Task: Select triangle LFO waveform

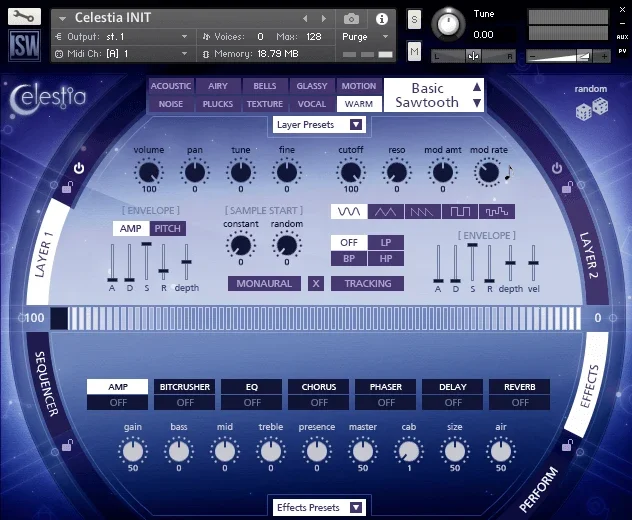Action: click(386, 212)
